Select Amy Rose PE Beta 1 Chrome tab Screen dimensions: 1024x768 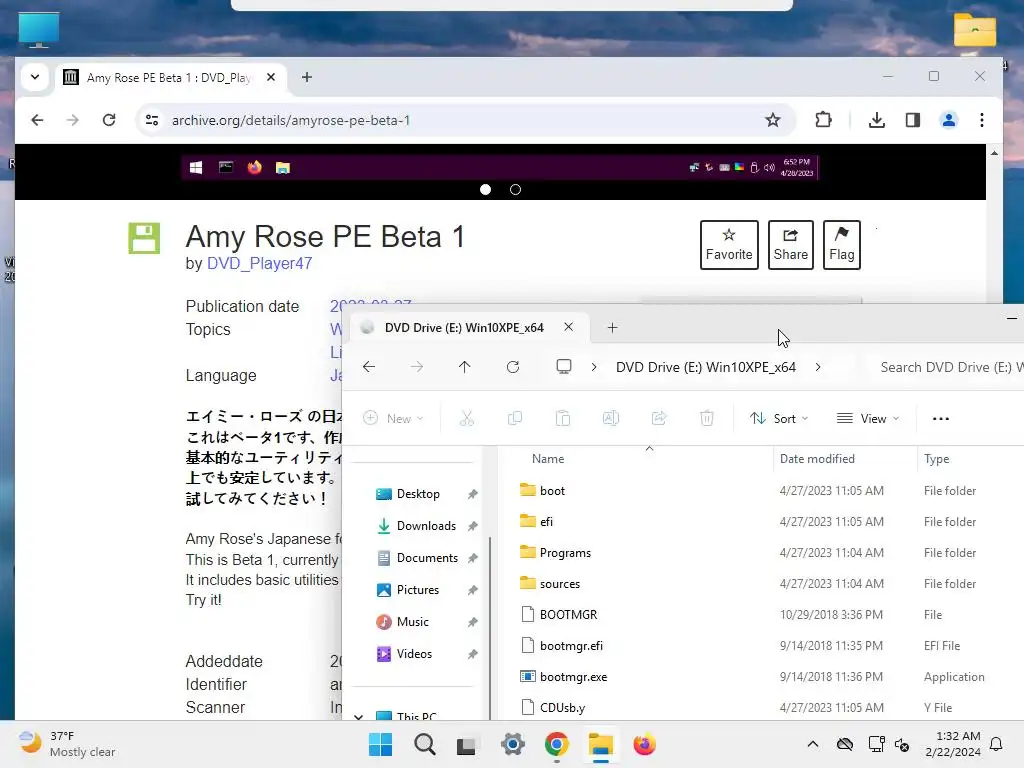pyautogui.click(x=171, y=78)
